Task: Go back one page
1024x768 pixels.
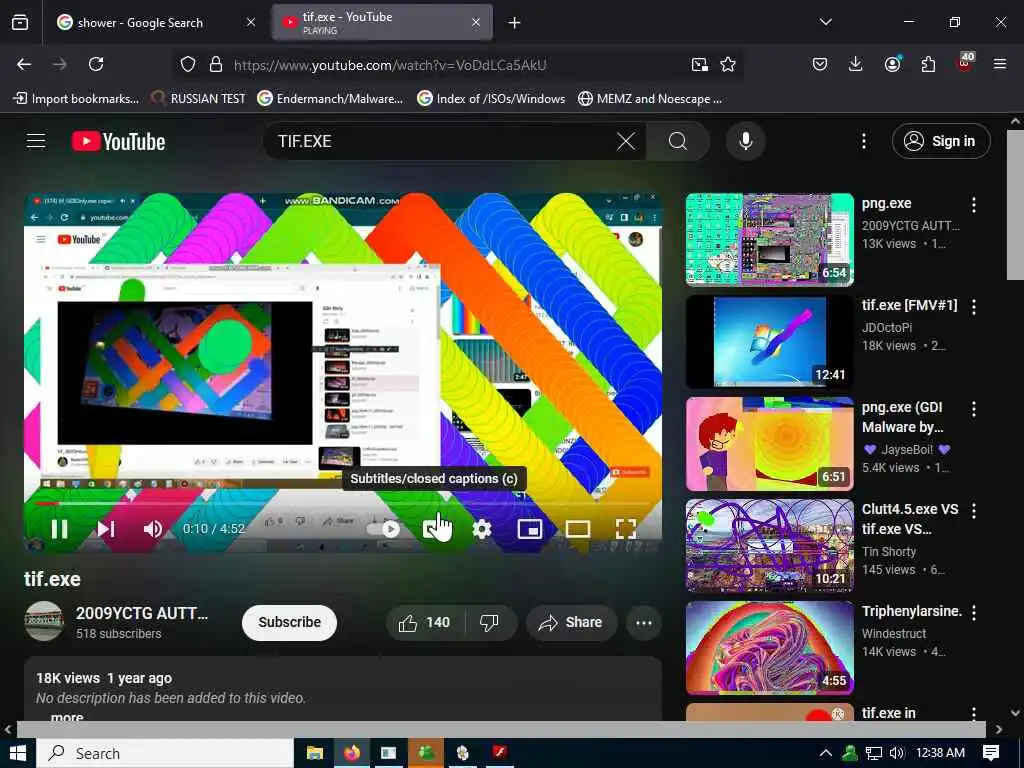Action: (x=24, y=64)
